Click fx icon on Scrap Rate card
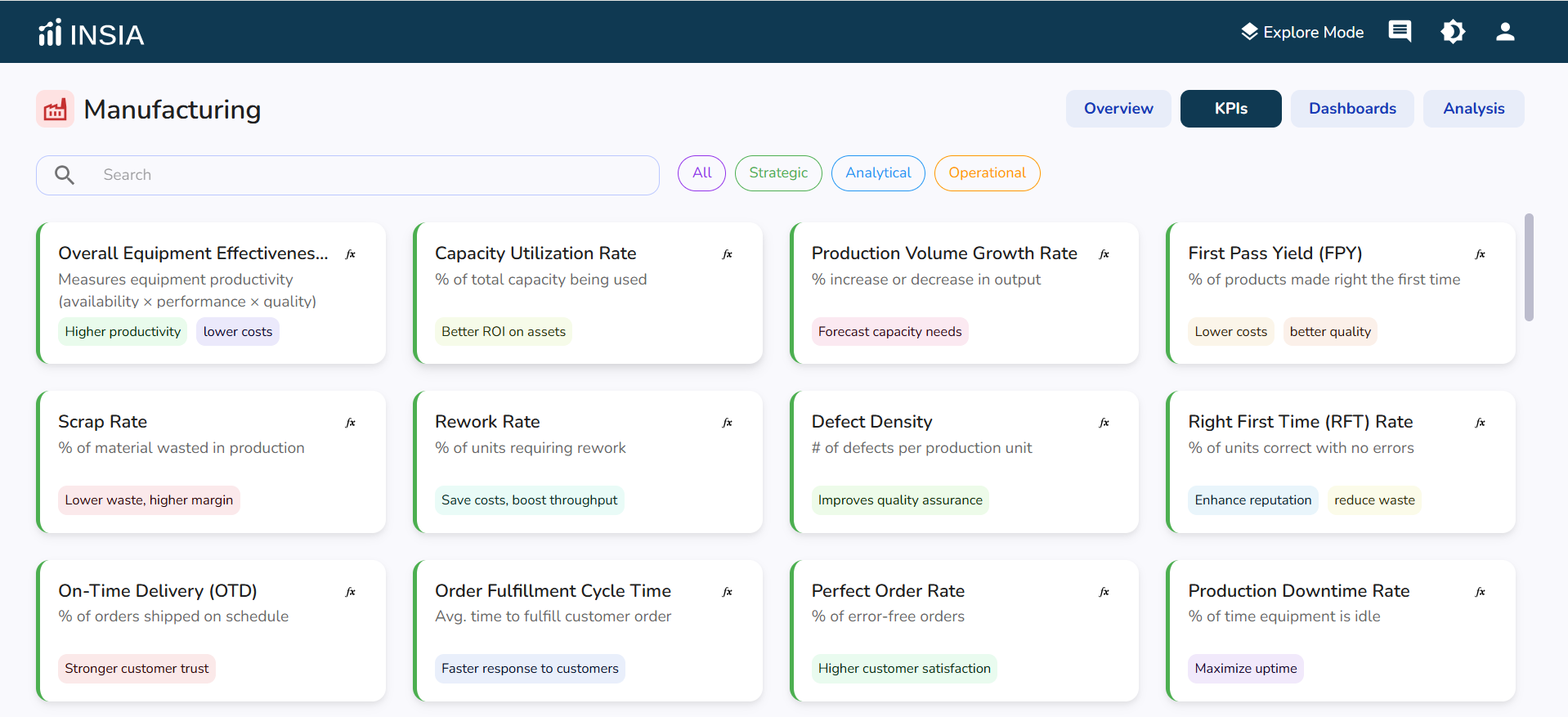Image resolution: width=1568 pixels, height=717 pixels. 350,423
